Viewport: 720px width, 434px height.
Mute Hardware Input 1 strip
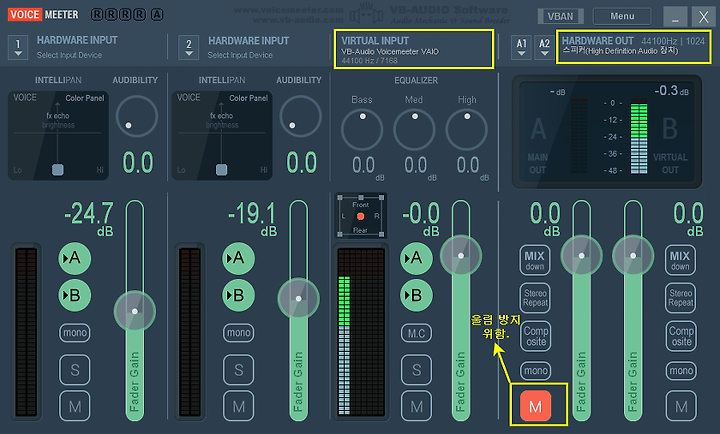[75, 406]
